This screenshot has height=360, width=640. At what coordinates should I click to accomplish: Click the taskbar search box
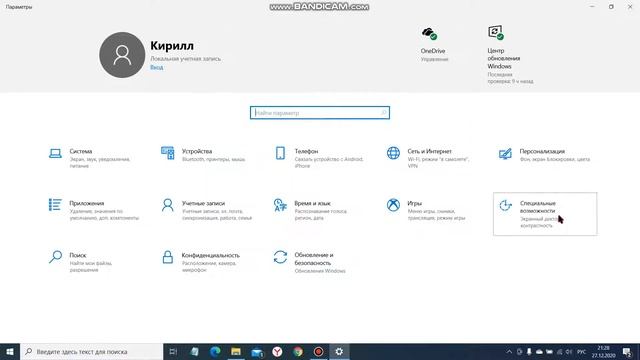click(x=91, y=351)
